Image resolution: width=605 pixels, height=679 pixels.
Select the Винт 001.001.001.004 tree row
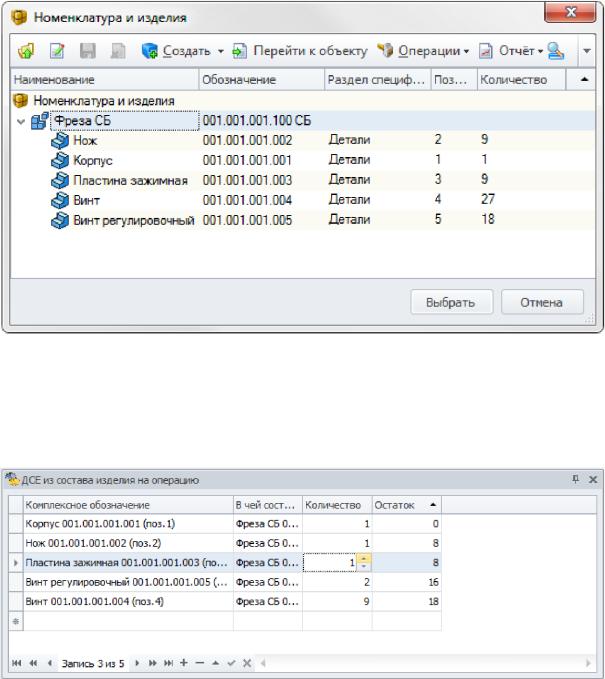302,200
